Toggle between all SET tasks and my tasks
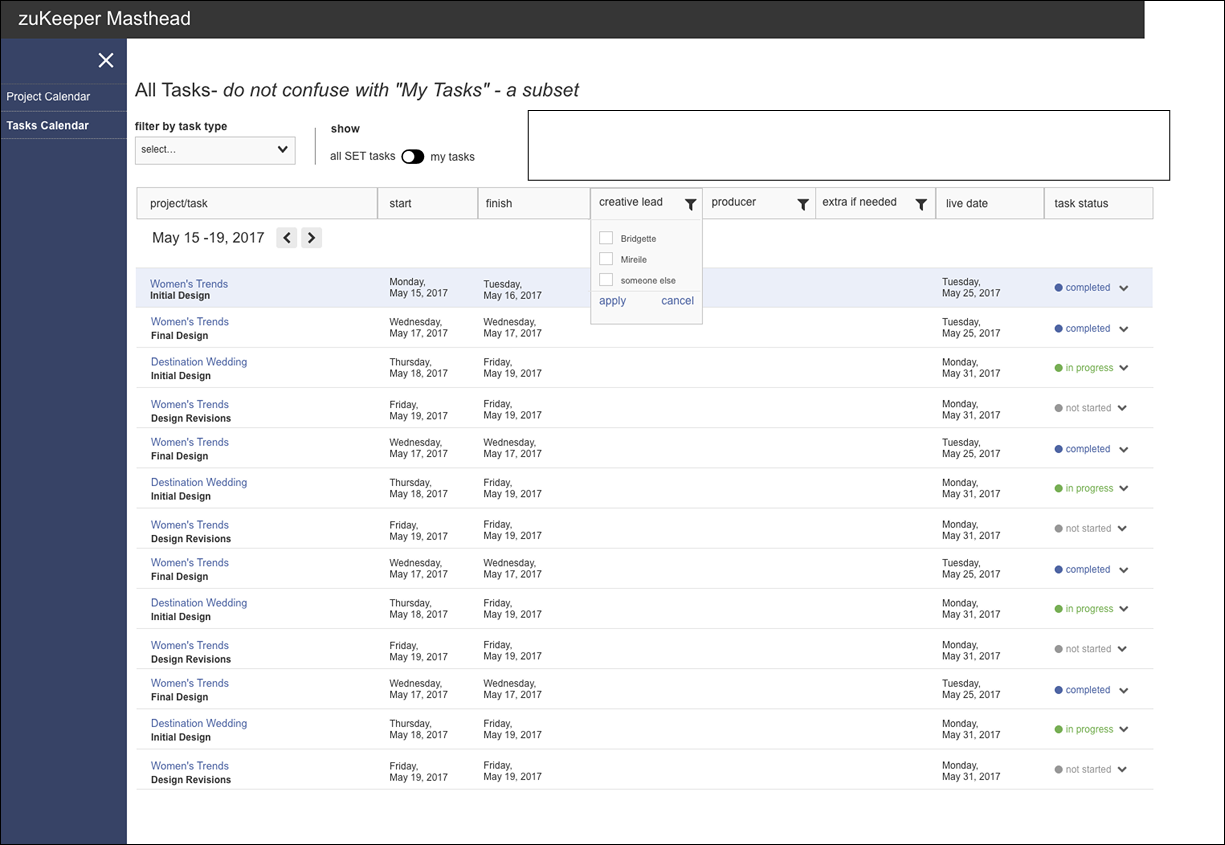 (413, 156)
